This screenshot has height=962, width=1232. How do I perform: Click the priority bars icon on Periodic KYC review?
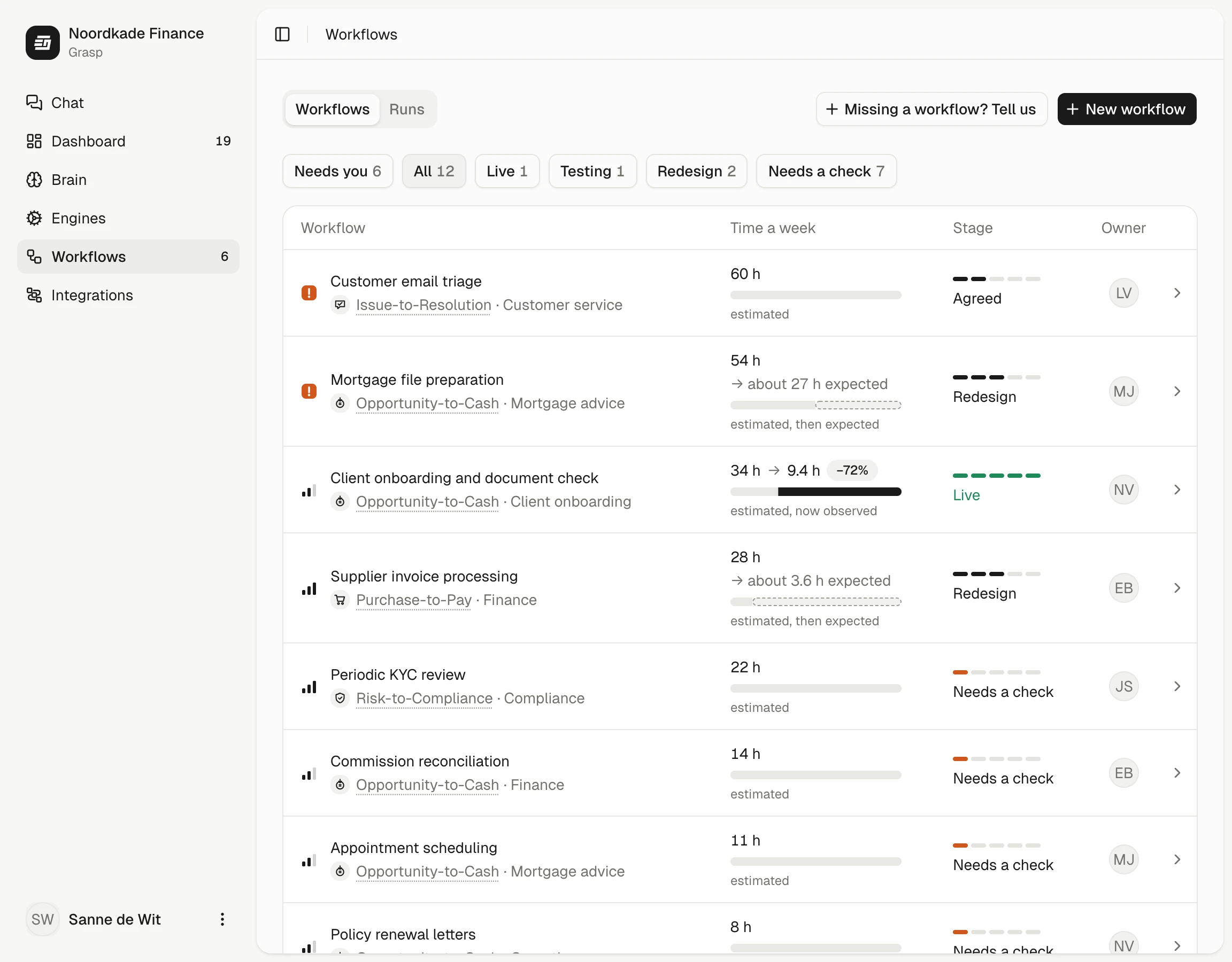pyautogui.click(x=309, y=687)
